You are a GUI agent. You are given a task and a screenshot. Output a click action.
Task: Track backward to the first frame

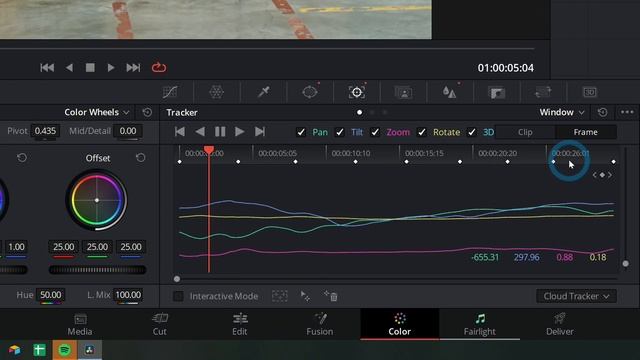pos(180,131)
